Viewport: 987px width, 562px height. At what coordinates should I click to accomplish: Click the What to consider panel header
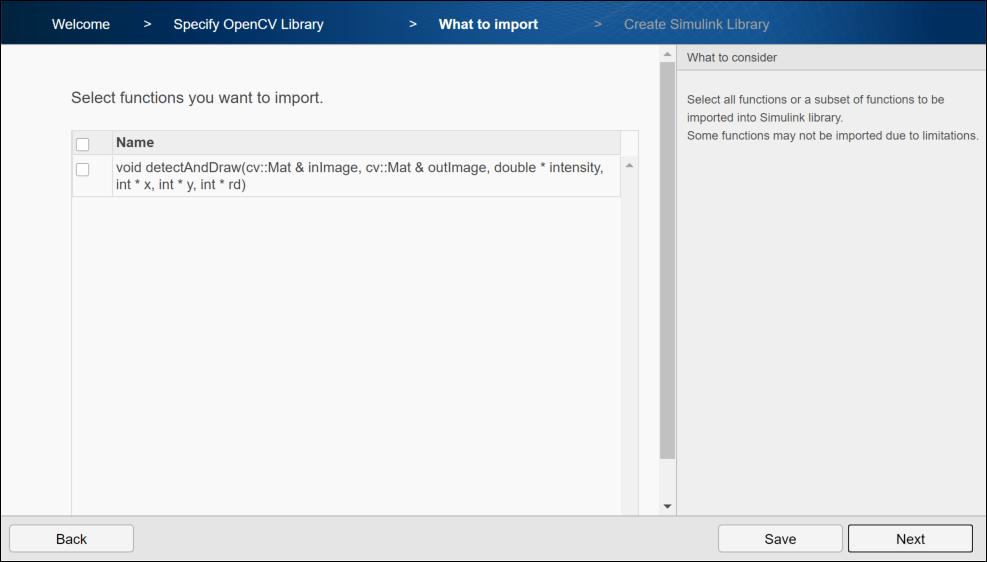click(x=732, y=58)
